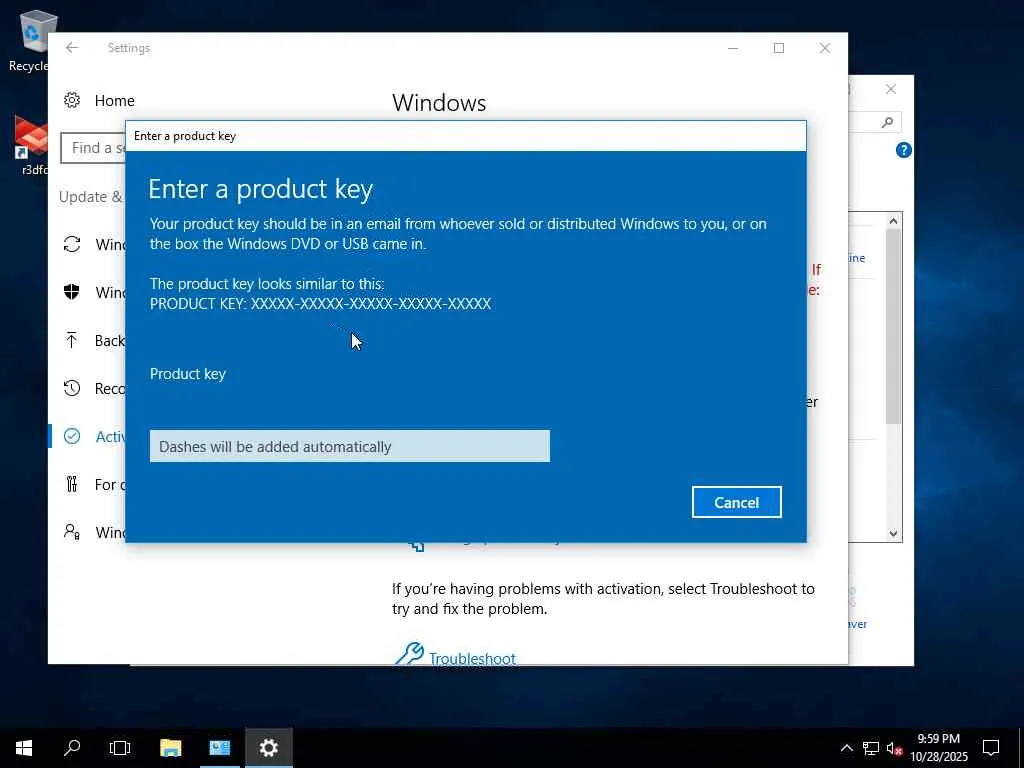
Task: Open File Explorer from taskbar
Action: tap(170, 748)
